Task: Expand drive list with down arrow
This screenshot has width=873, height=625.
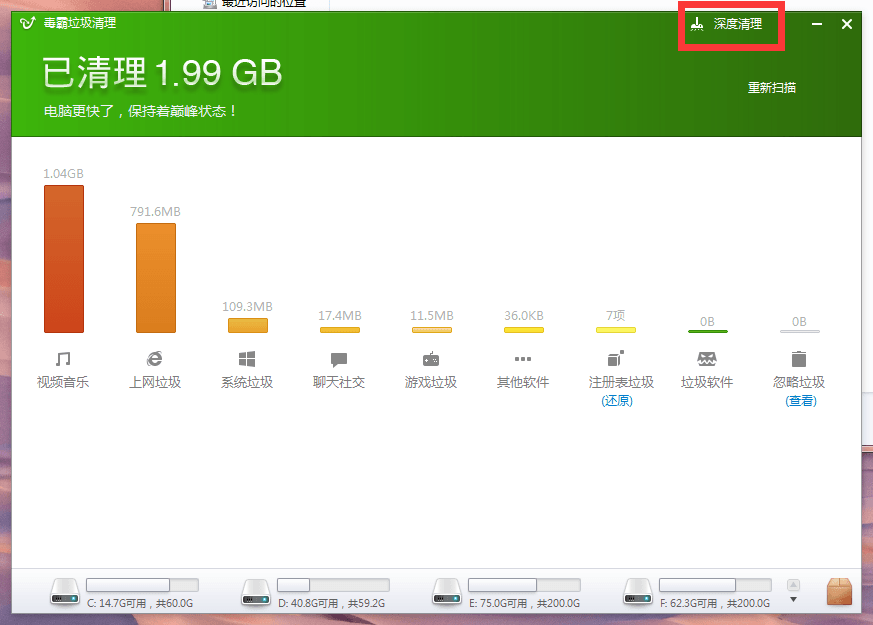Action: [x=794, y=600]
